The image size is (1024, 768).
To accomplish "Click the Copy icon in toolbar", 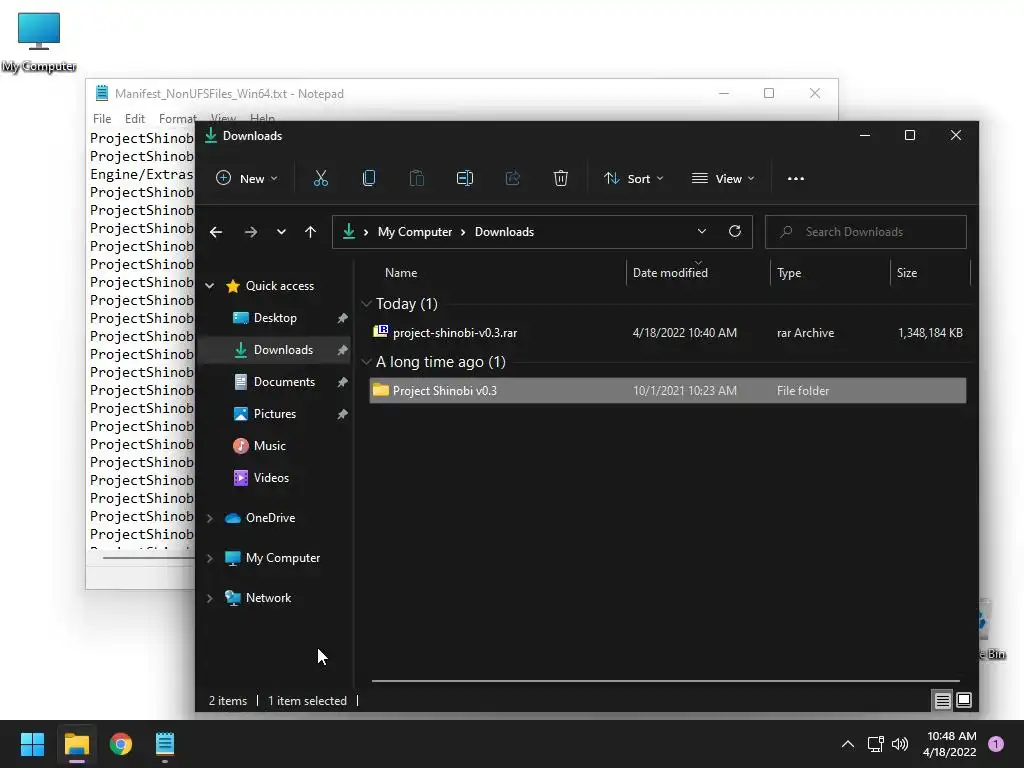I will pyautogui.click(x=369, y=178).
